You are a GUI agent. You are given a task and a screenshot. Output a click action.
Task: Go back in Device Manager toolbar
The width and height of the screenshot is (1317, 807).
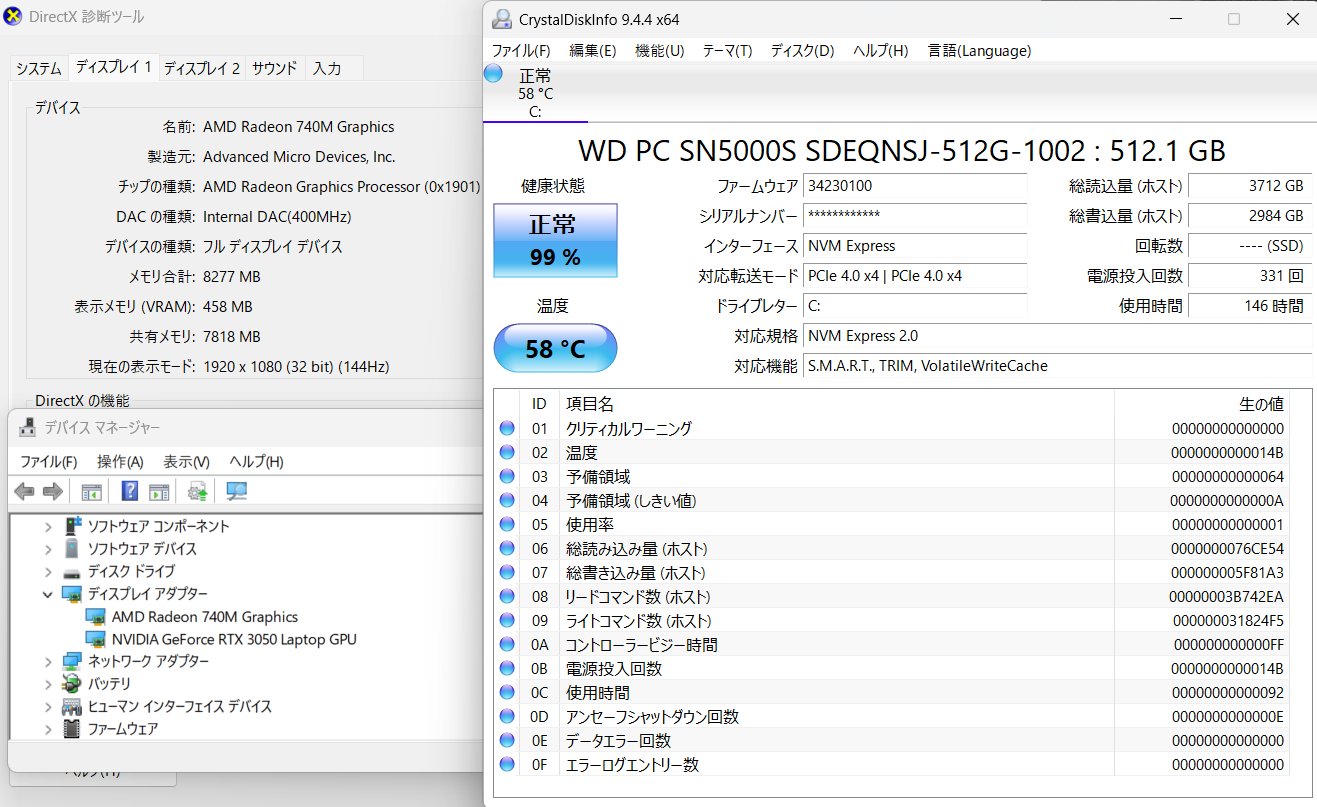coord(25,491)
